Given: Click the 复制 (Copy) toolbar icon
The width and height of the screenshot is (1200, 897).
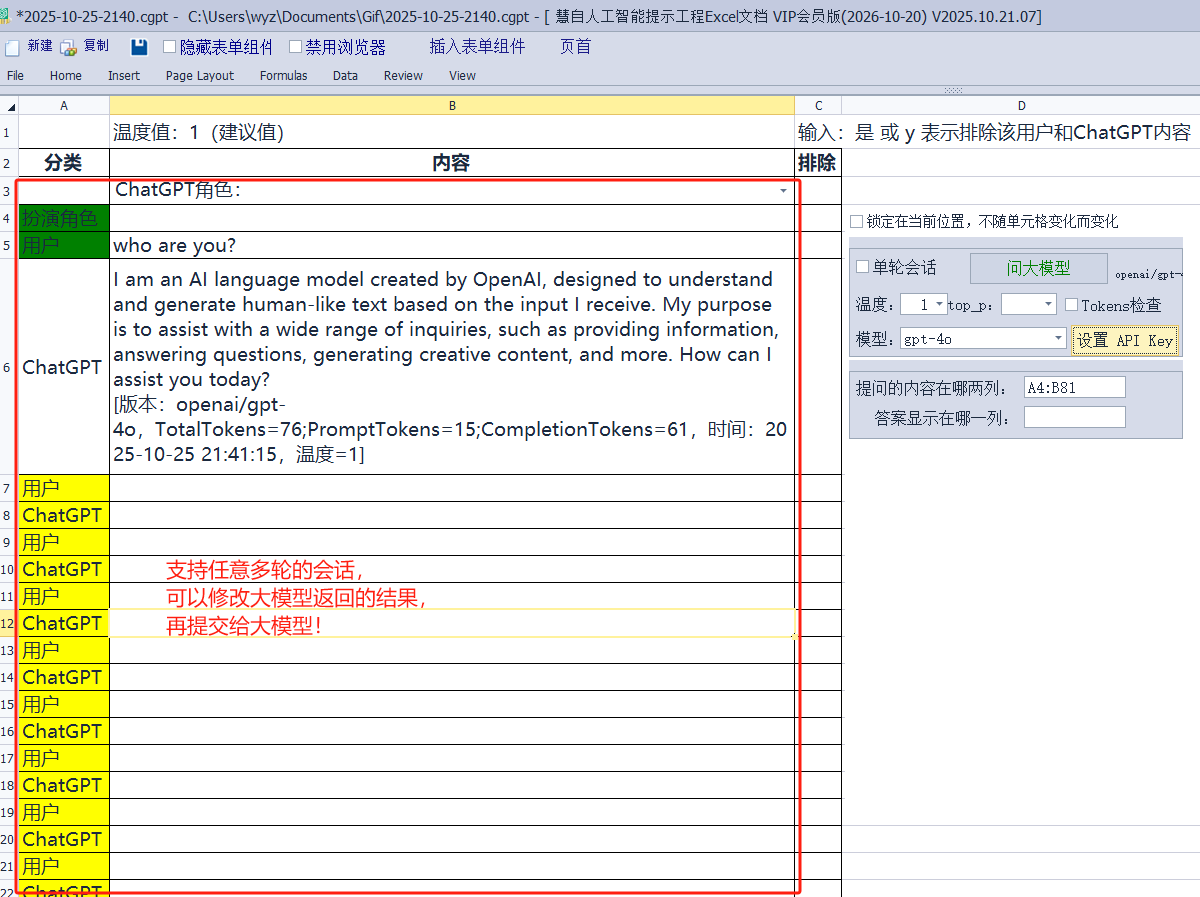Looking at the screenshot, I should [x=69, y=47].
